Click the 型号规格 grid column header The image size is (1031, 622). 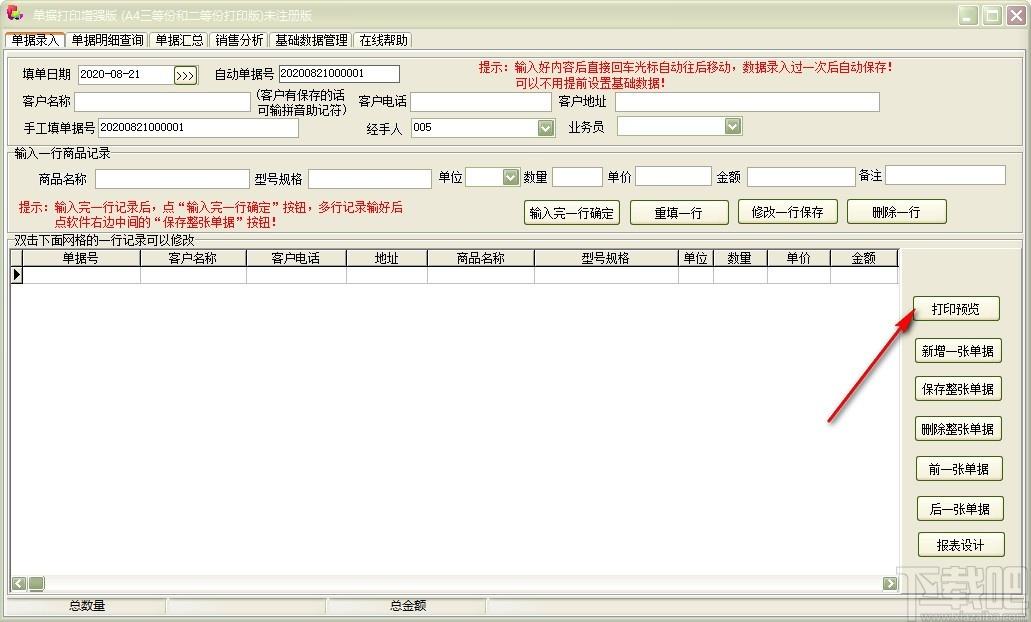[x=606, y=258]
